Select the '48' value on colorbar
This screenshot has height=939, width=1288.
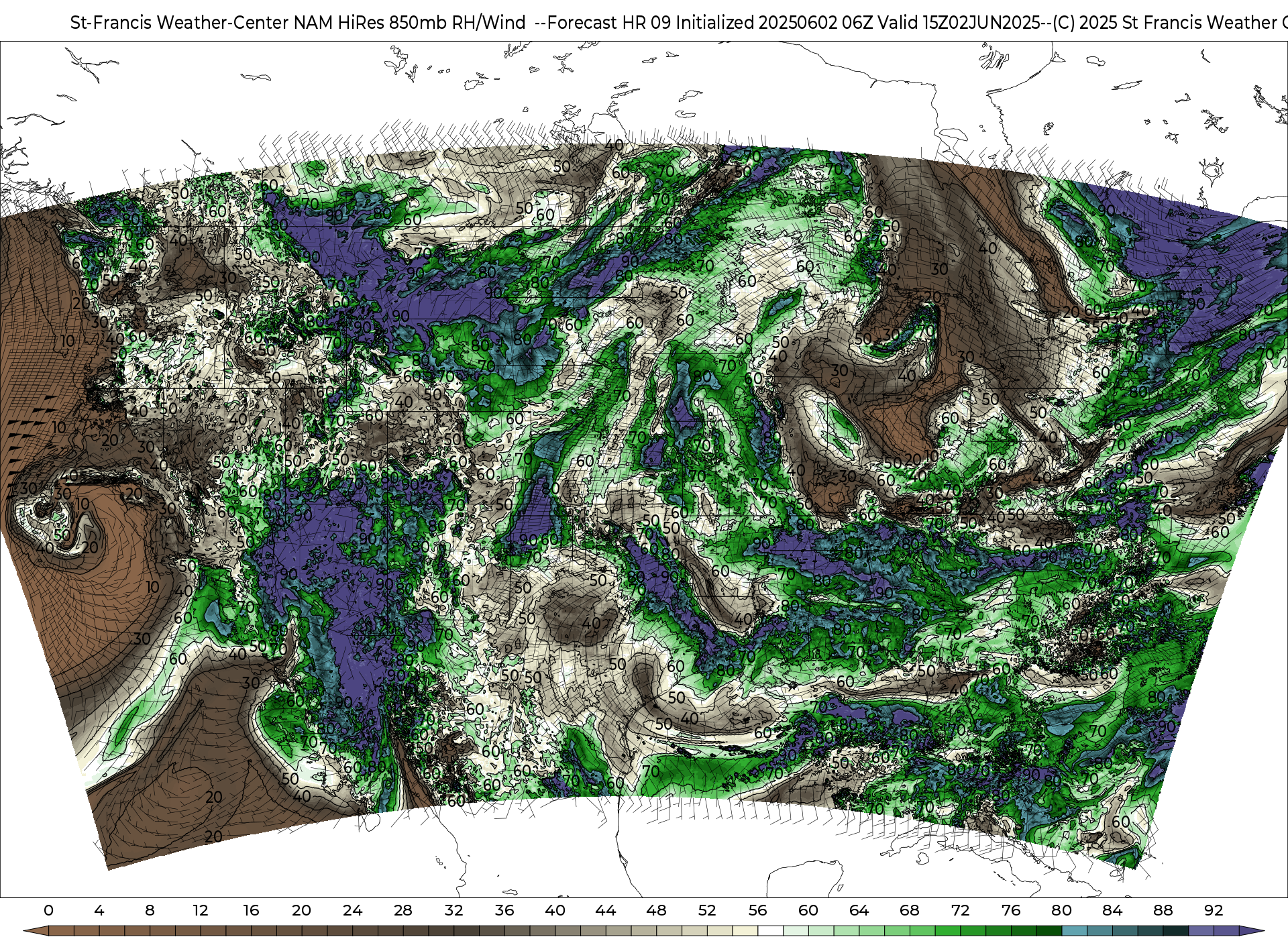click(656, 911)
